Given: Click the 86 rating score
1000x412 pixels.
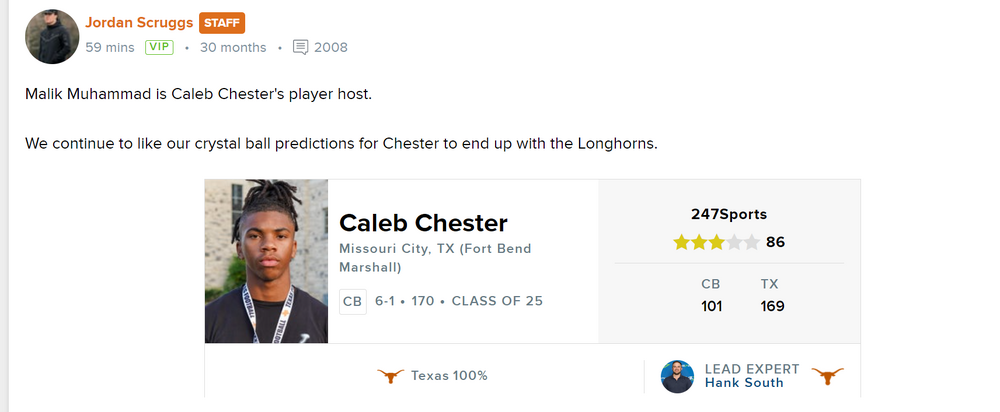Looking at the screenshot, I should tap(775, 242).
